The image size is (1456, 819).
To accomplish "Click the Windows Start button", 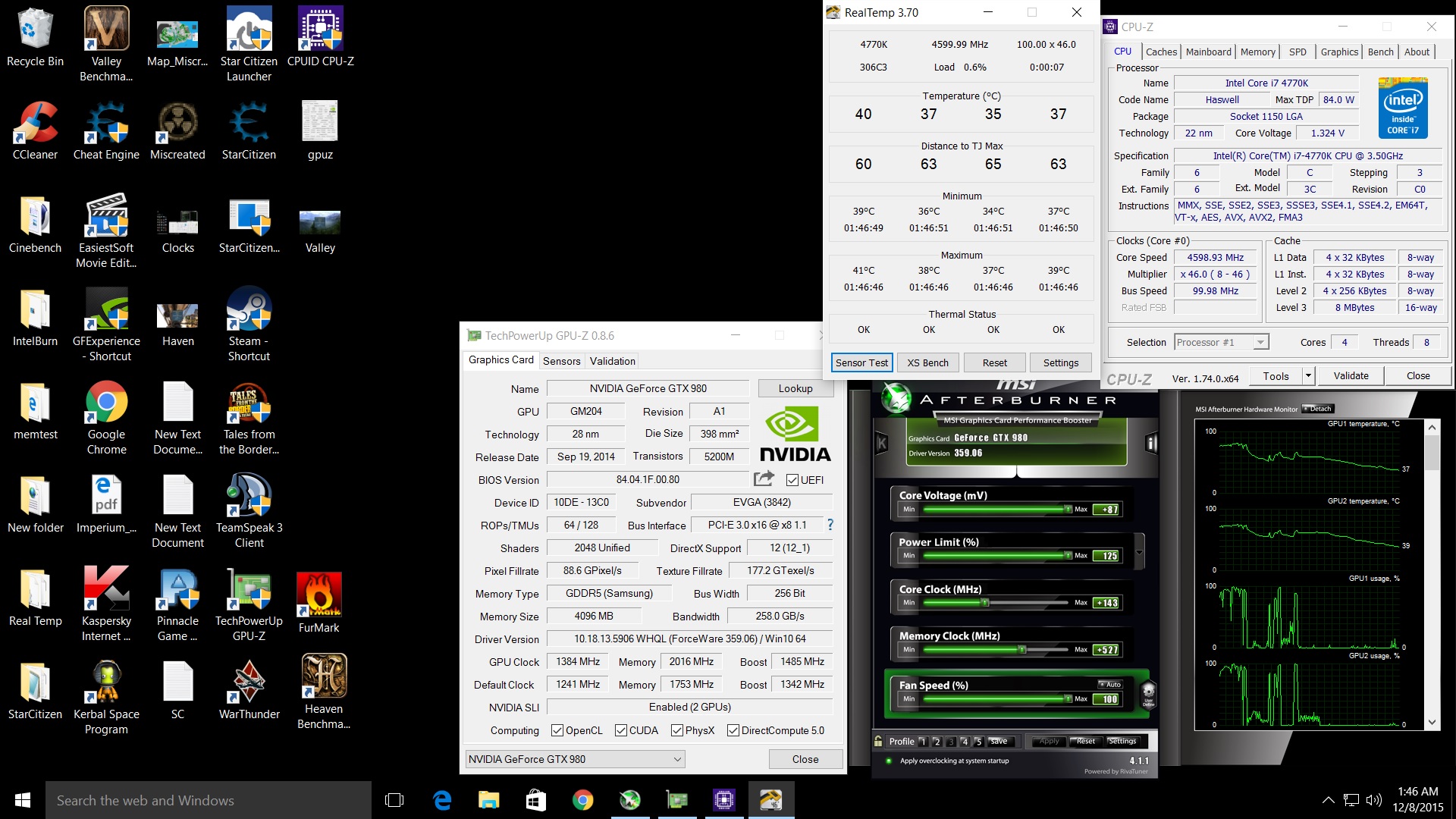I will point(23,800).
